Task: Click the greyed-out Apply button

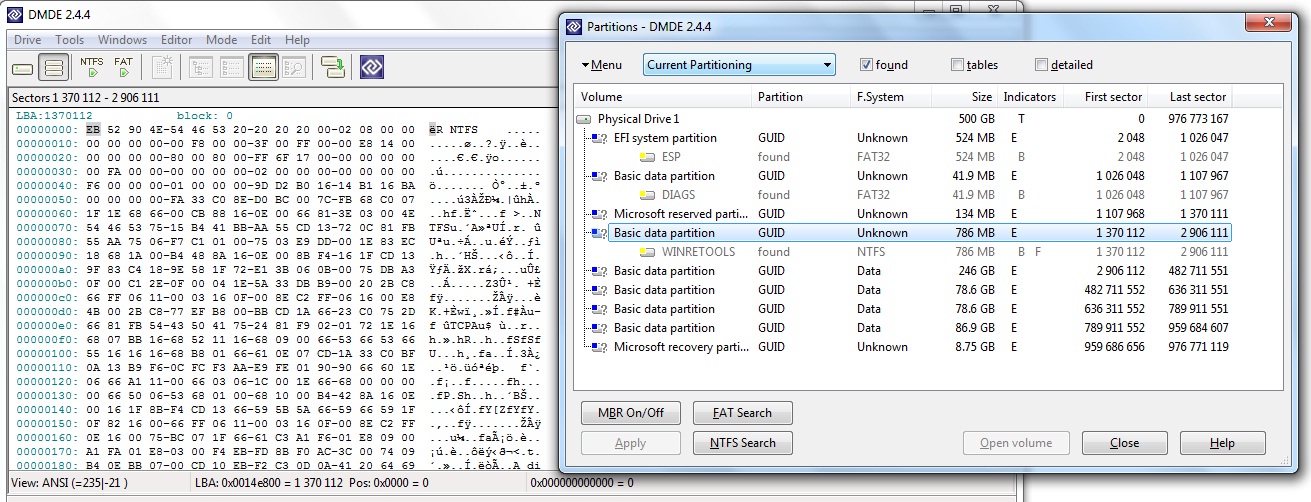Action: (x=630, y=443)
